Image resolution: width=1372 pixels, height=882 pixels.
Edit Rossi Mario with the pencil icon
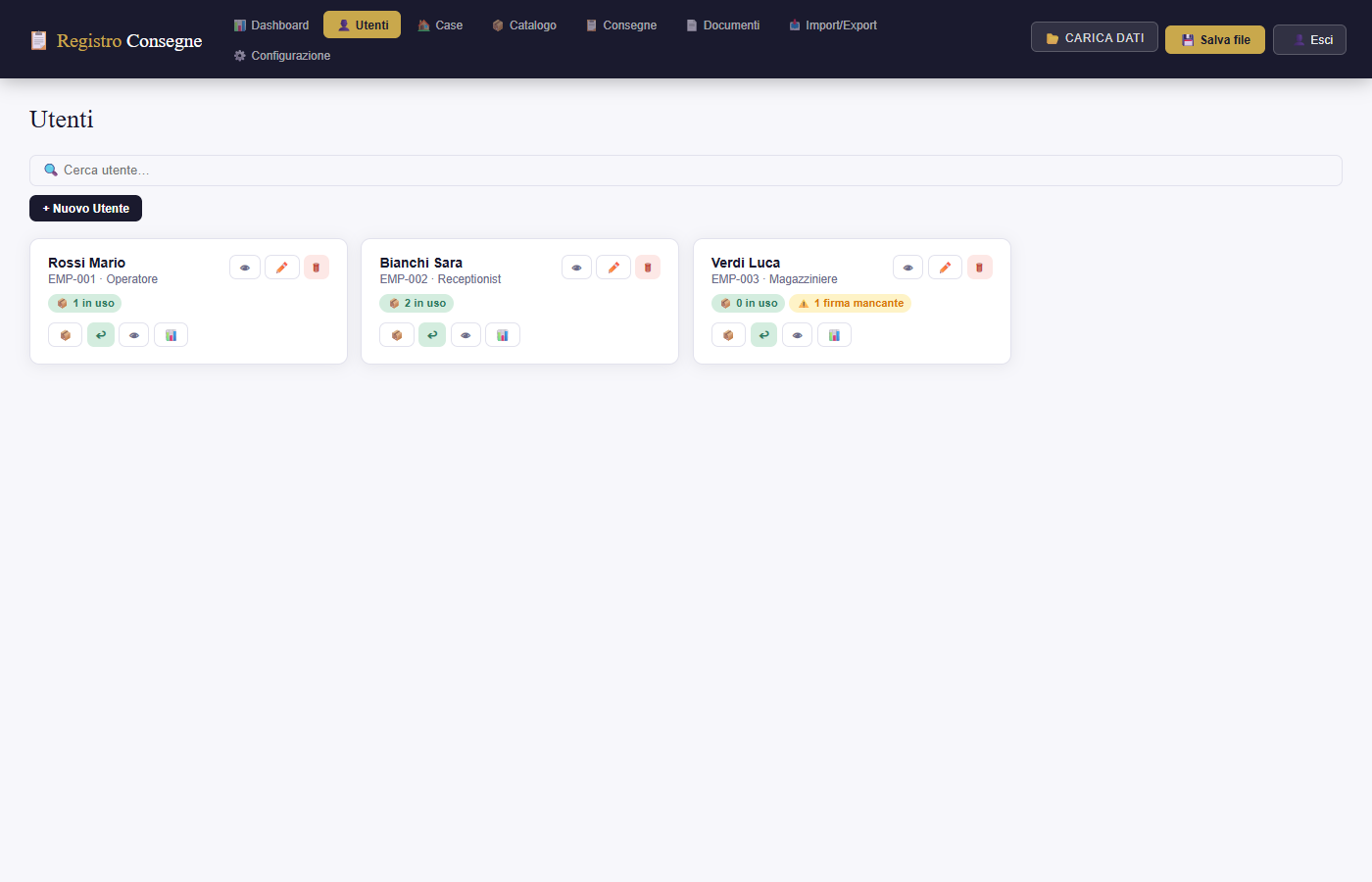pyautogui.click(x=282, y=268)
